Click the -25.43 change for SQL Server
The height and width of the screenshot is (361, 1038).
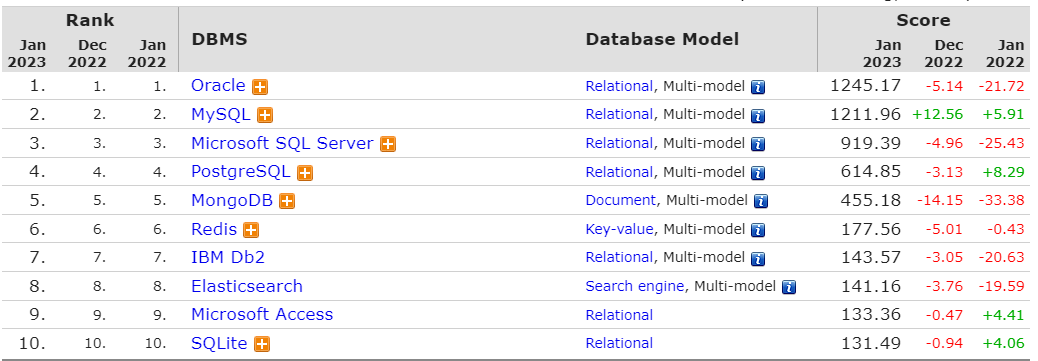coord(1001,143)
